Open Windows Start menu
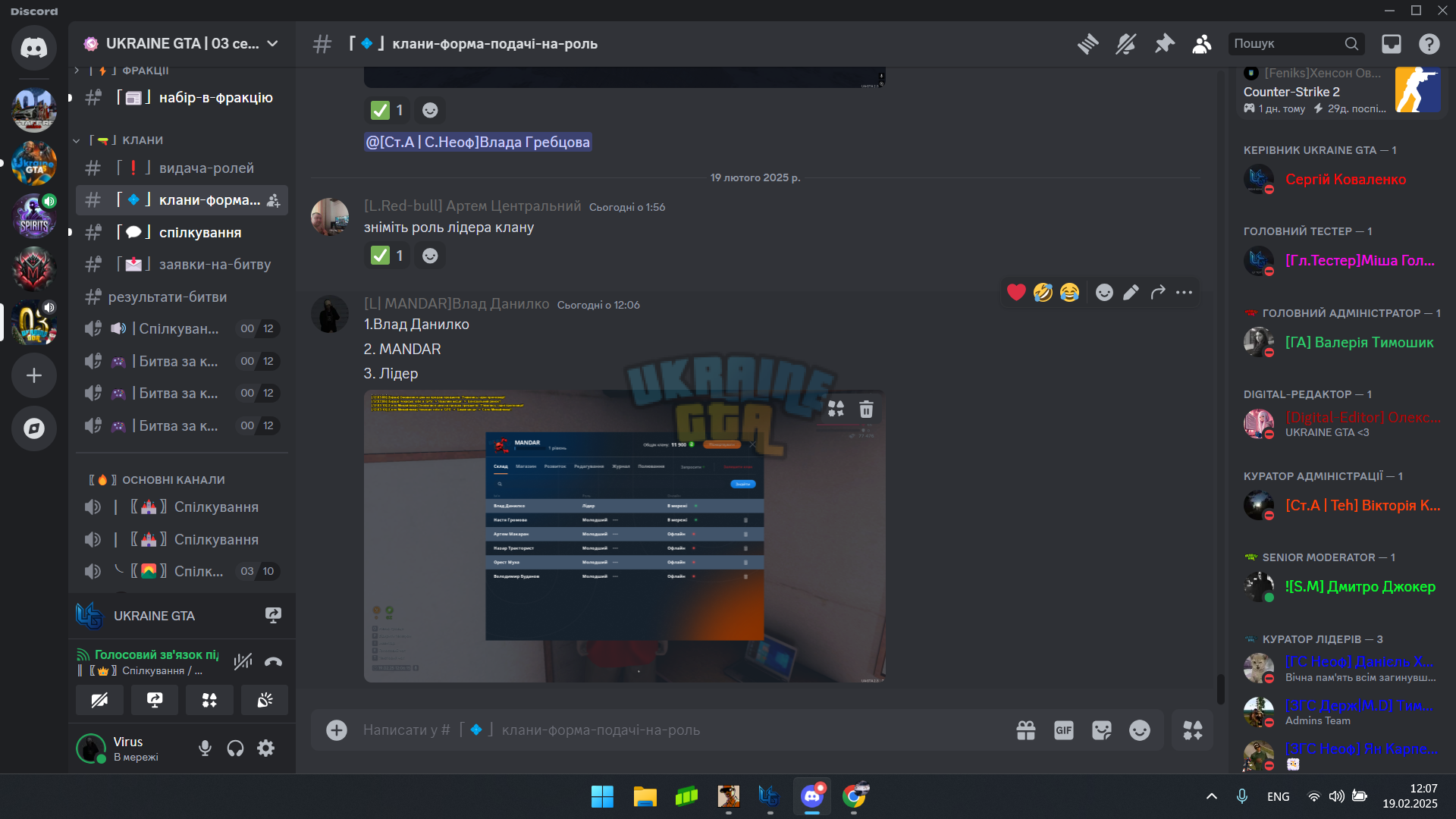The width and height of the screenshot is (1456, 819). point(602,797)
